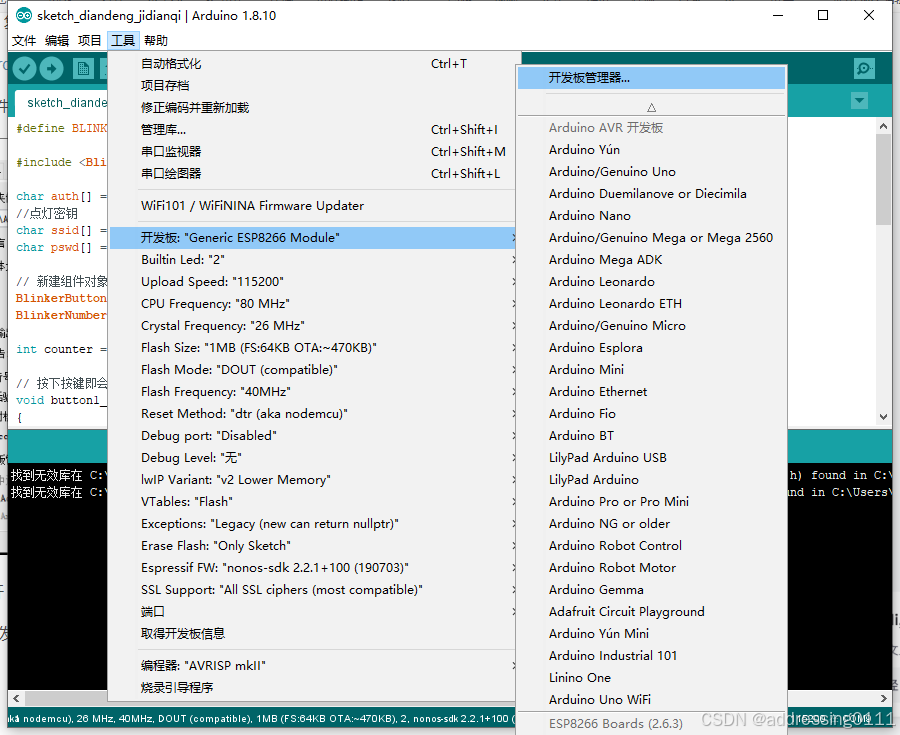This screenshot has height=735, width=900.
Task: Expand Builtin Led "2" submenu
Action: click(x=312, y=259)
